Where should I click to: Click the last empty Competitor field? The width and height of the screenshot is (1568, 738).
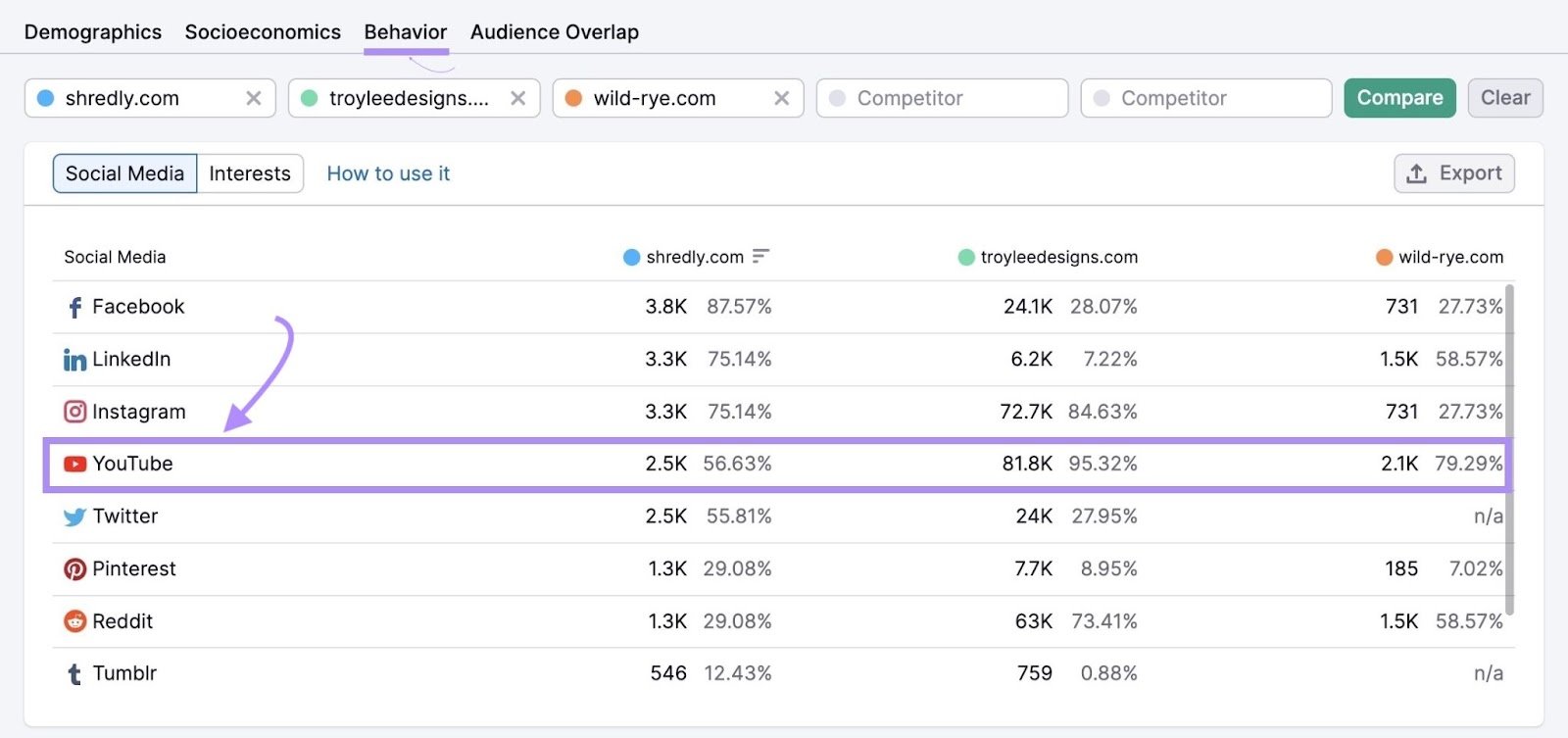pyautogui.click(x=1206, y=98)
